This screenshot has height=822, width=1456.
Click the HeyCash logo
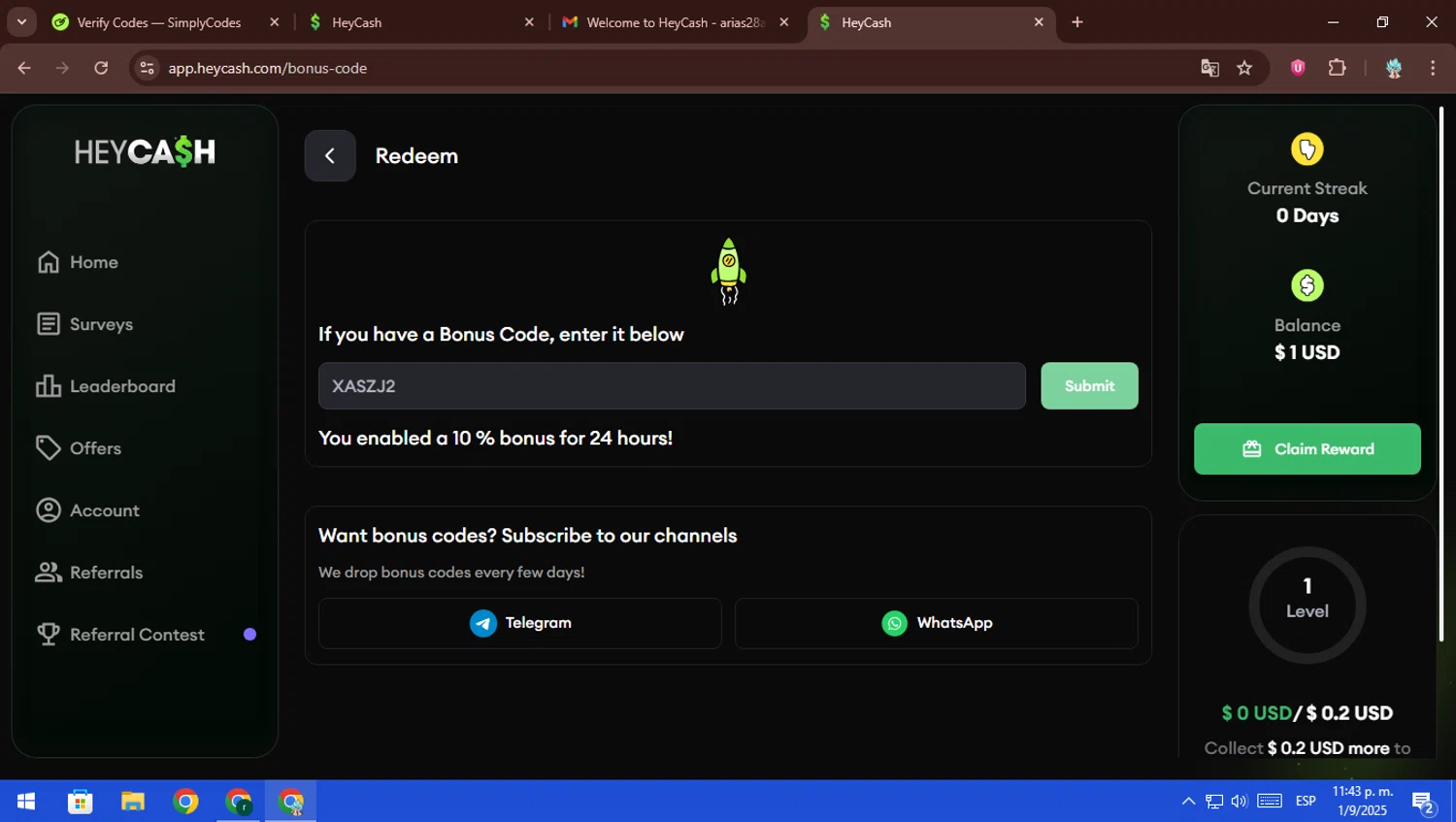[x=145, y=151]
